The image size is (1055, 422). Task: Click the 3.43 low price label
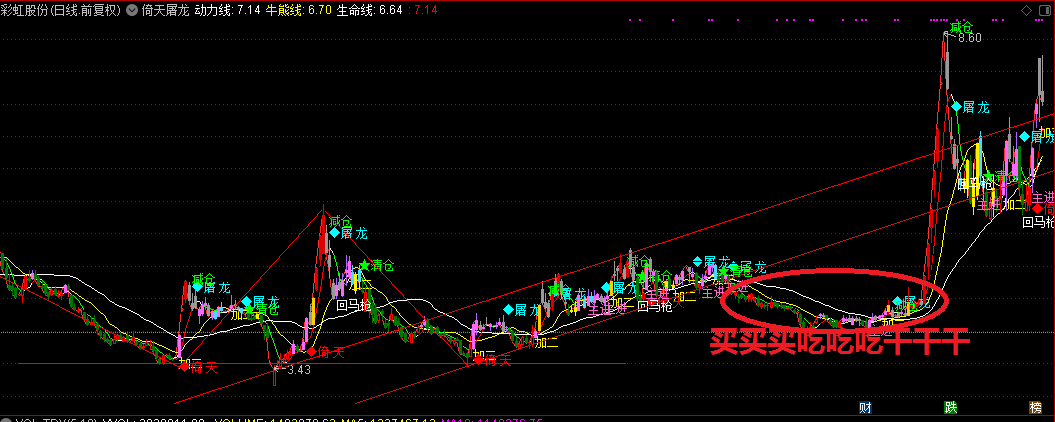pyautogui.click(x=298, y=370)
